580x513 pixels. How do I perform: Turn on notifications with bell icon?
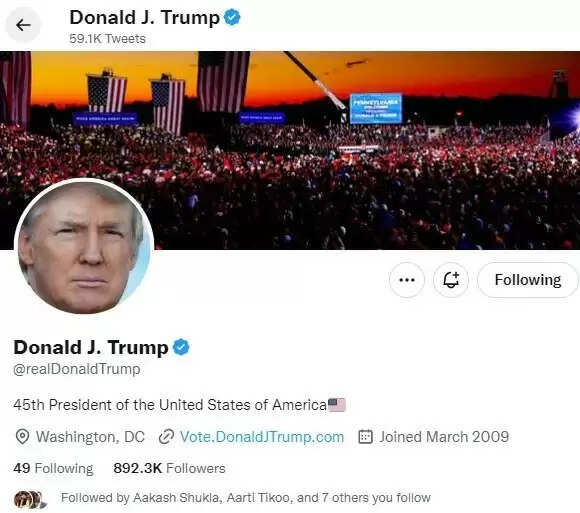pos(451,280)
